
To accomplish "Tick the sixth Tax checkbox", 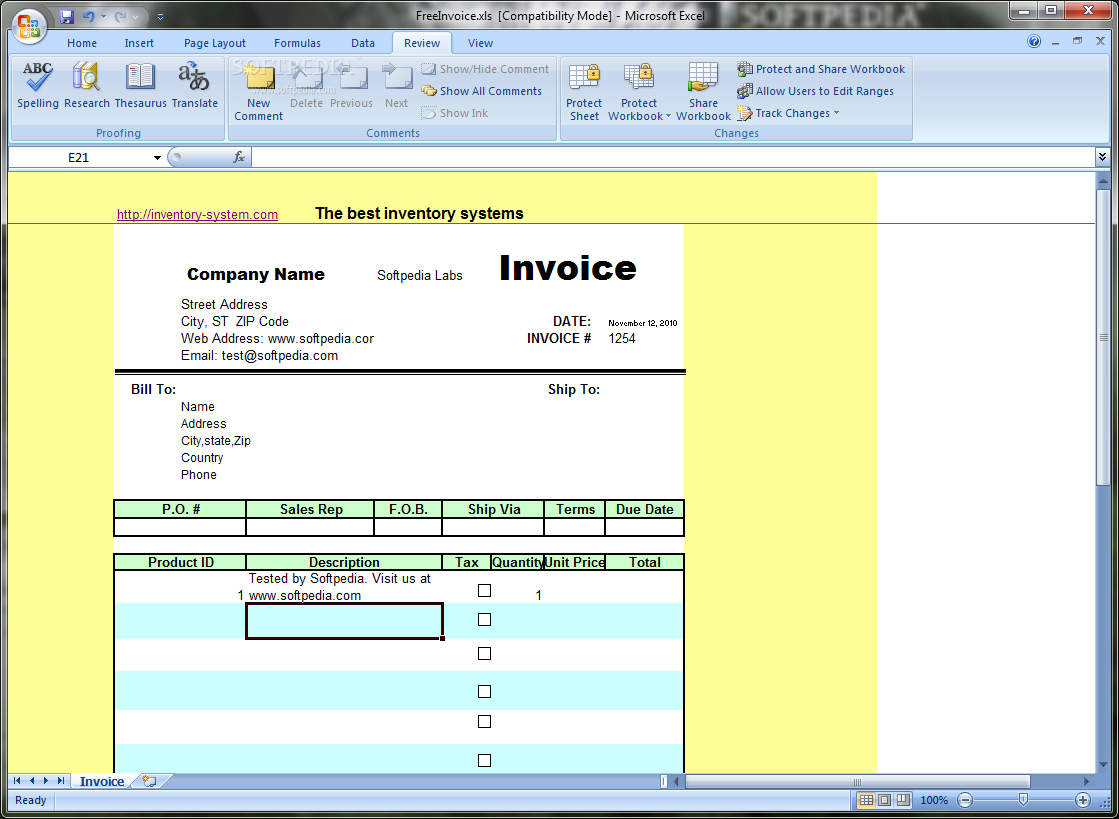I will pos(485,760).
